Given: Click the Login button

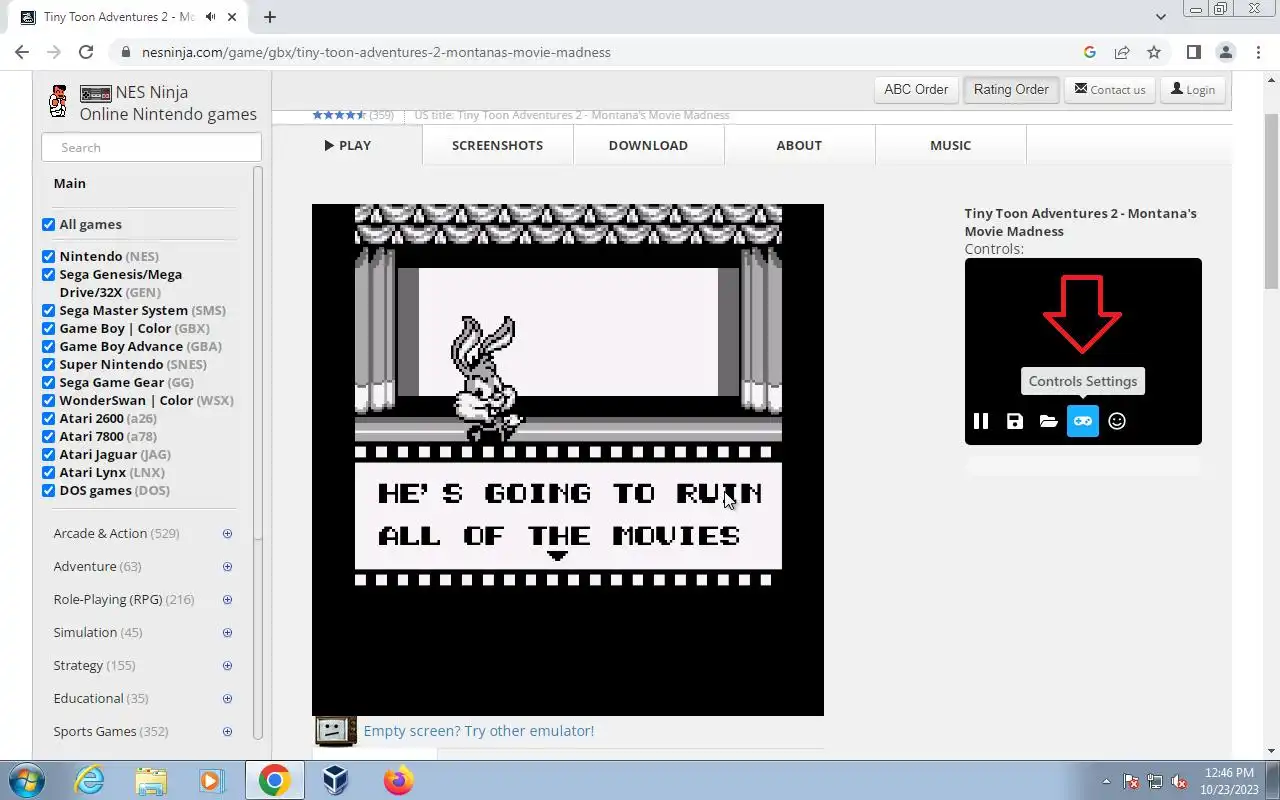Looking at the screenshot, I should (1193, 89).
